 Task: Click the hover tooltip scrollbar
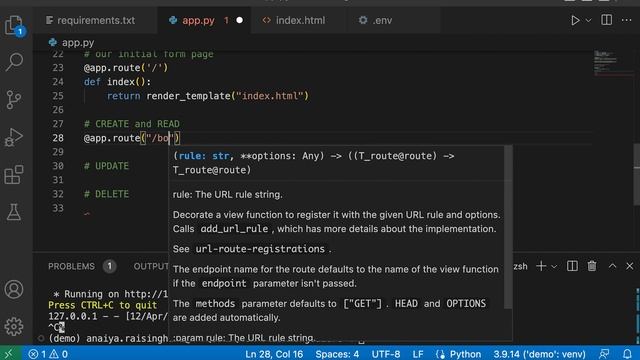[x=508, y=227]
